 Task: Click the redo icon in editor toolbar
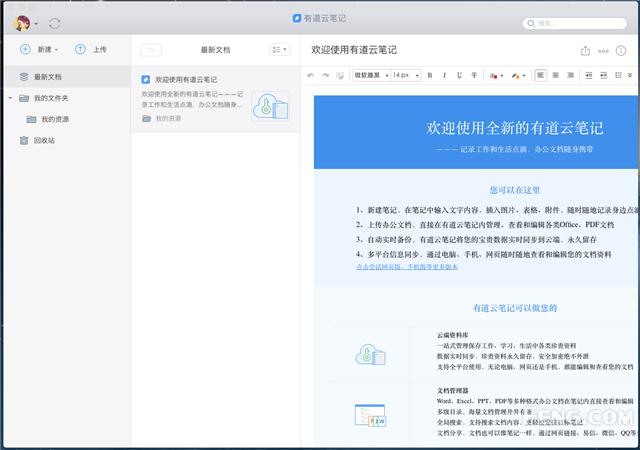[325, 75]
